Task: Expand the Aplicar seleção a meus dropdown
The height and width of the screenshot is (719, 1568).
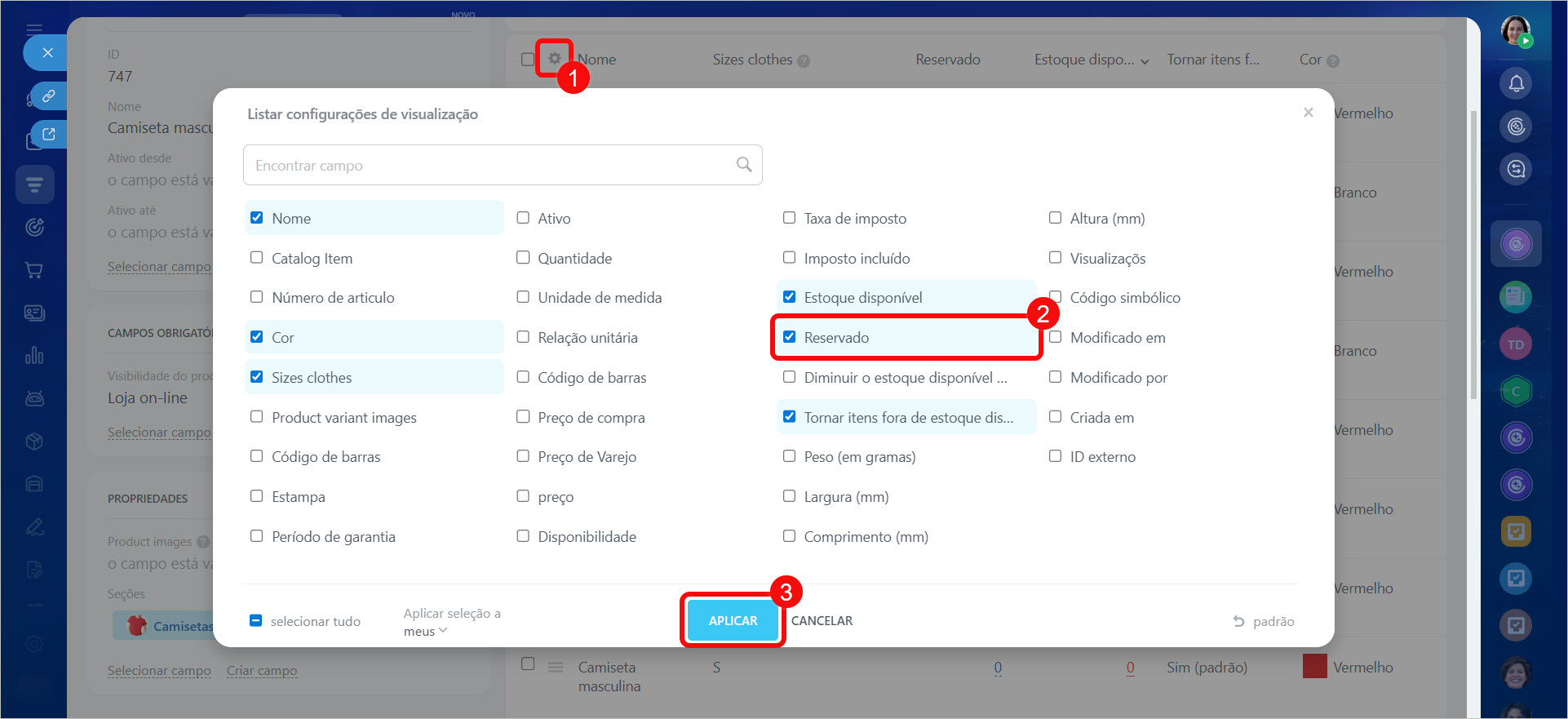Action: [x=443, y=631]
